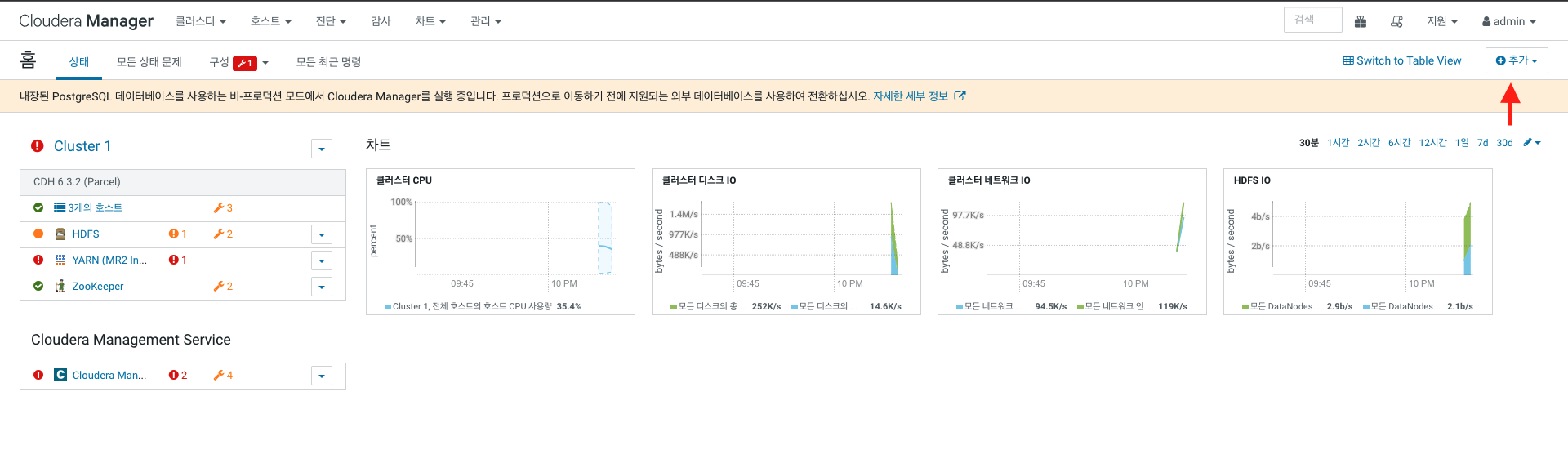Open the YARN (MR2 In... service link
The width and height of the screenshot is (1568, 472).
click(109, 260)
